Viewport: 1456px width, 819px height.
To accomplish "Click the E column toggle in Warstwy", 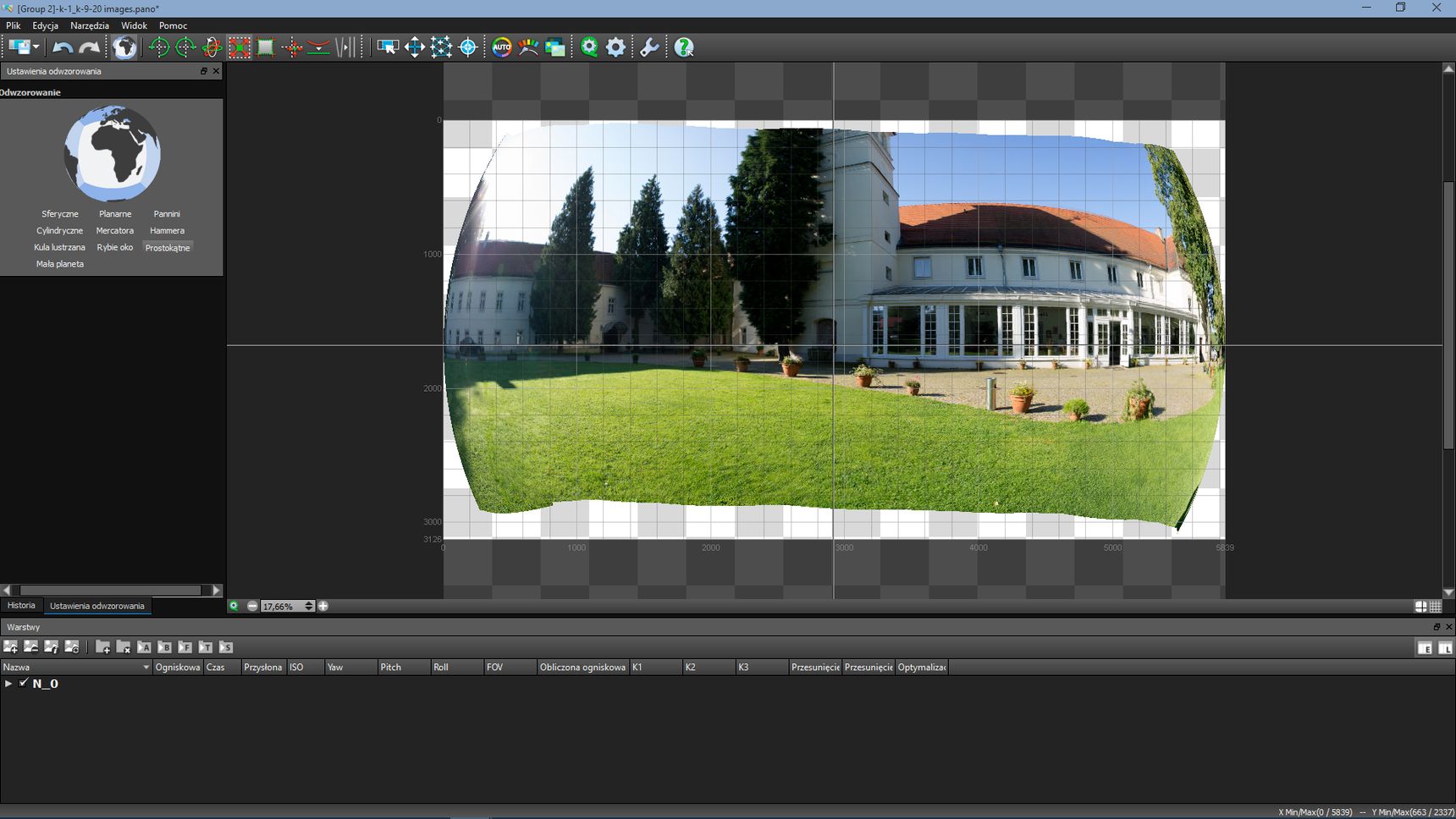I will [1425, 648].
